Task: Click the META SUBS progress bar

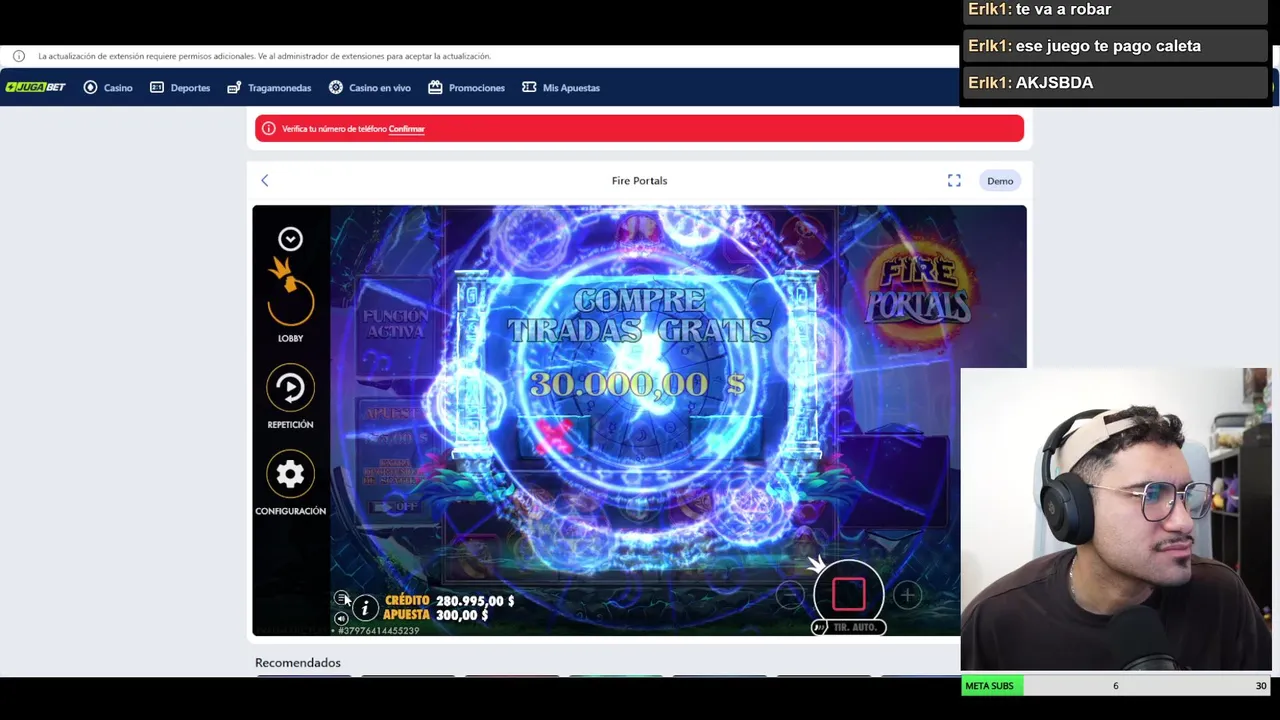Action: tap(1116, 686)
